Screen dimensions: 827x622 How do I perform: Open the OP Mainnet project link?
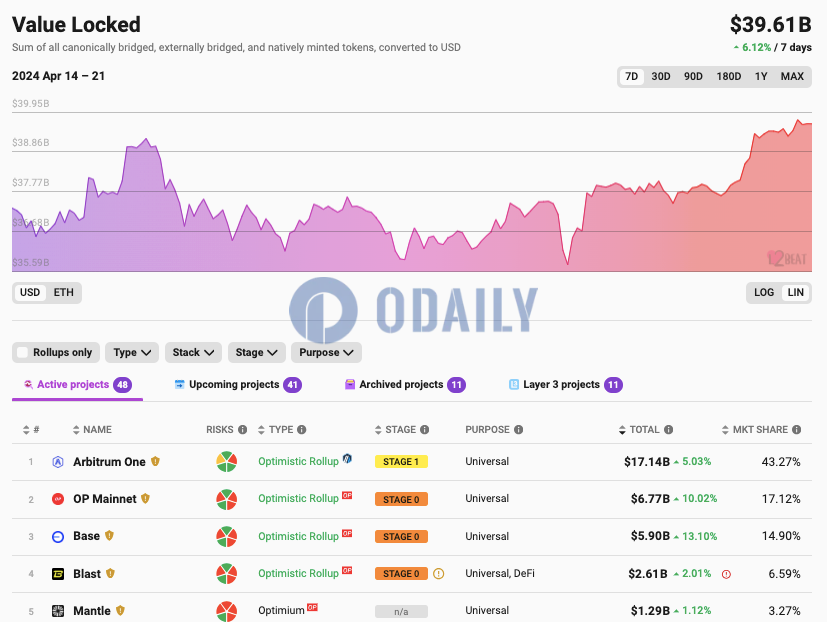click(104, 499)
